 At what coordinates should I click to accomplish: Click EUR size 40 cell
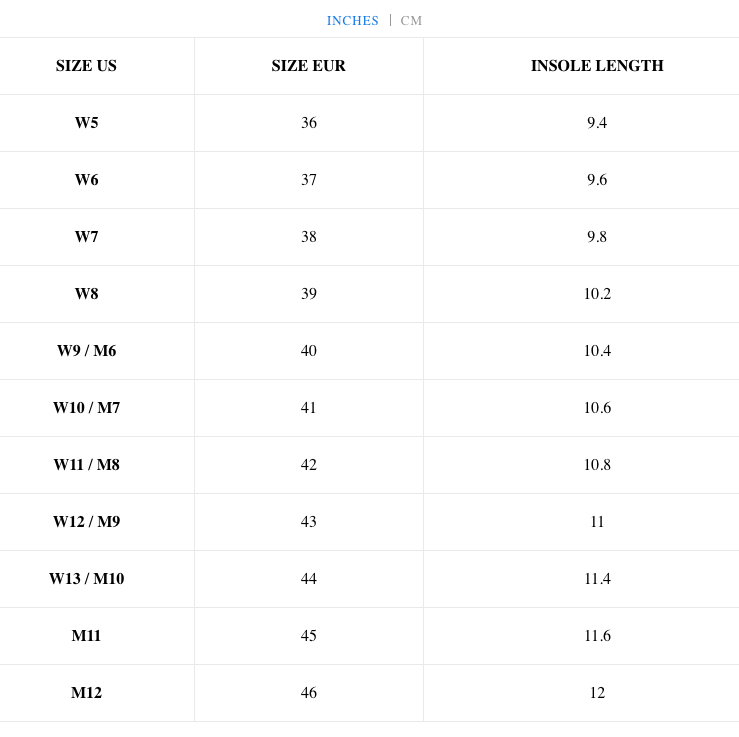pyautogui.click(x=308, y=351)
